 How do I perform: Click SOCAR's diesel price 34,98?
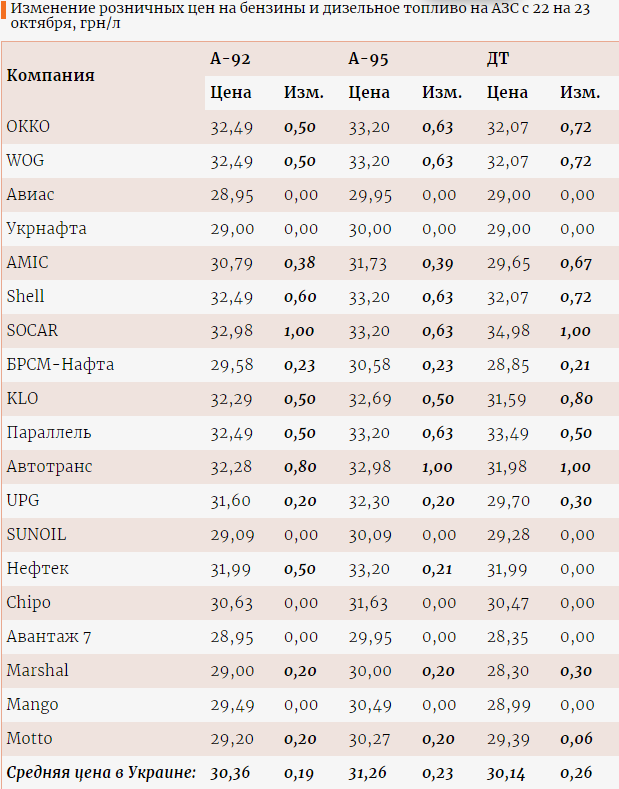point(508,331)
